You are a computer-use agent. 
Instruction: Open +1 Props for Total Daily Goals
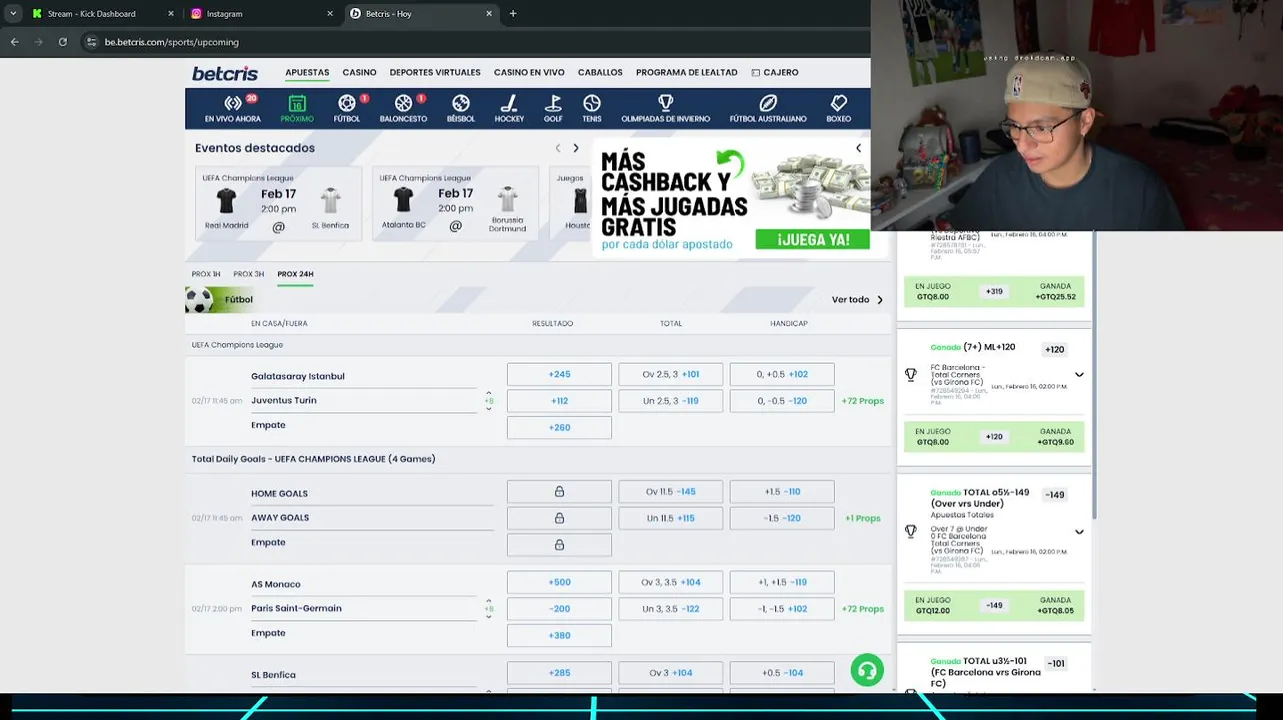click(x=862, y=518)
